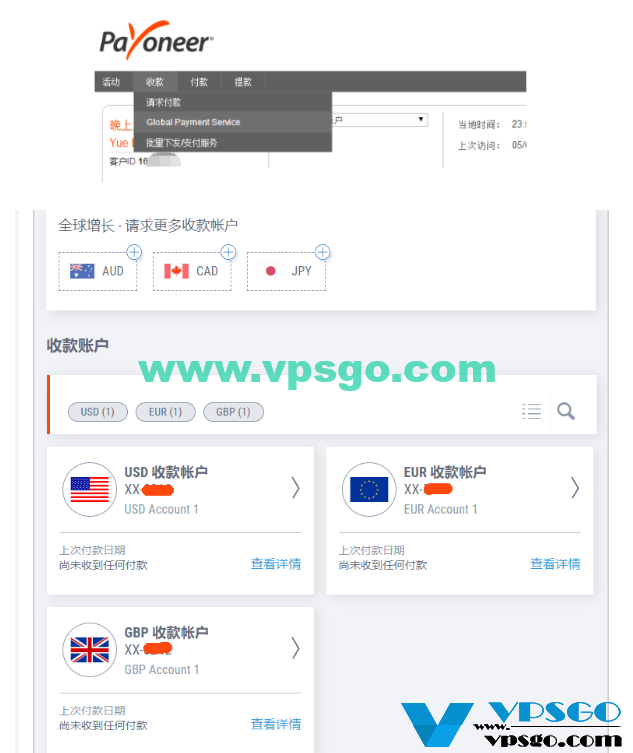This screenshot has height=753, width=633.
Task: Open 查看详情 link for GBP account
Action: (x=276, y=724)
